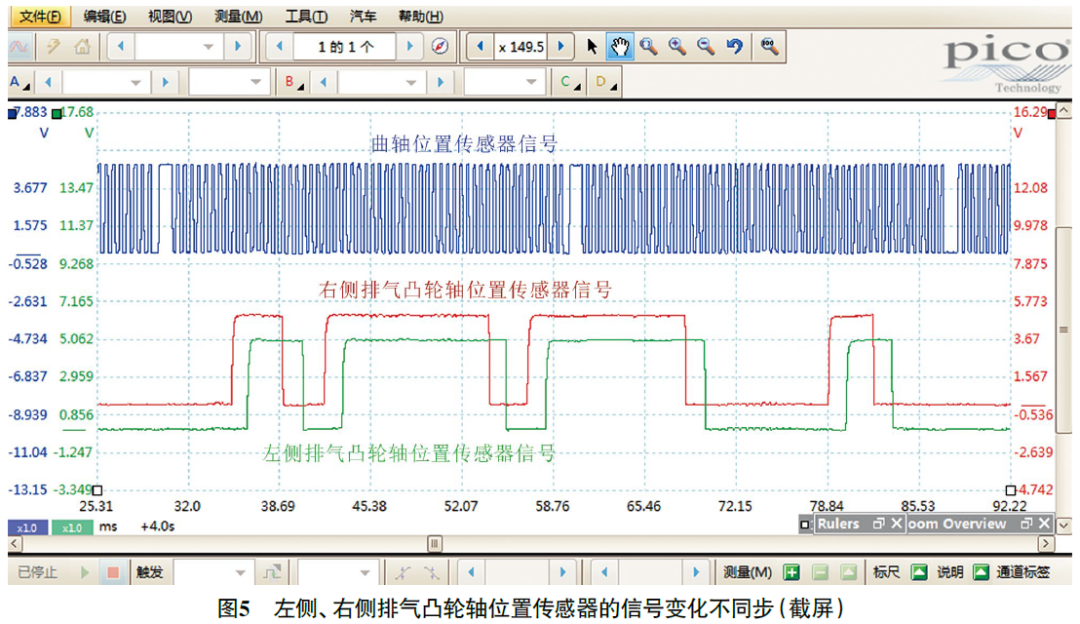Click the horizontal scrollbar right arrow
This screenshot has width=1080, height=624.
pos(1046,543)
